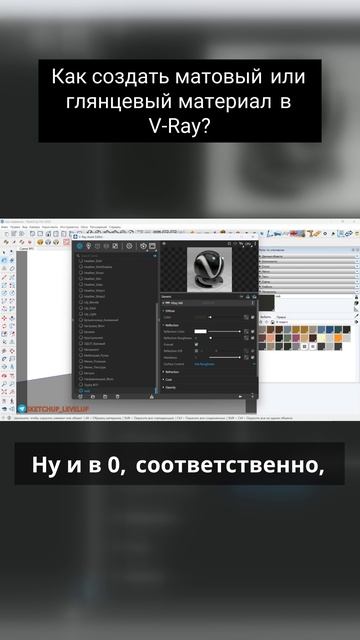
Task: Pick the Sample Paint eyedropper icon
Action: pos(356,316)
